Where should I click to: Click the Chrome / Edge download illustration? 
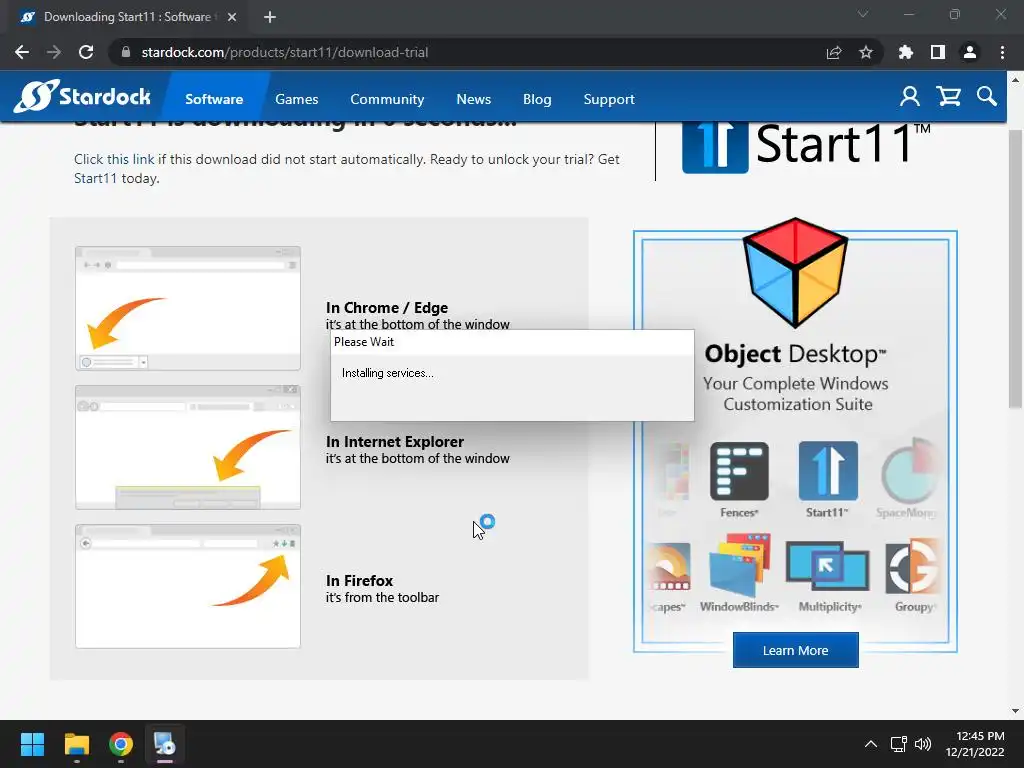click(x=187, y=308)
